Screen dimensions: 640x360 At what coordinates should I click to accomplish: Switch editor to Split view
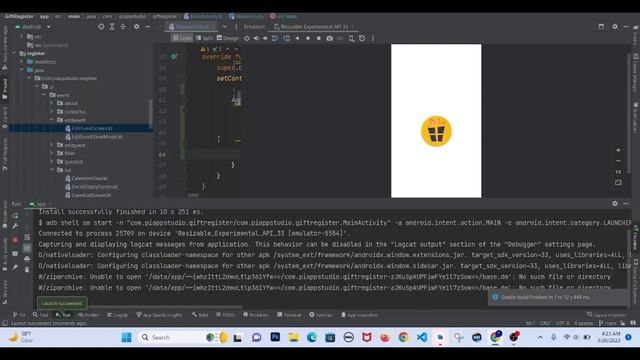(204, 38)
